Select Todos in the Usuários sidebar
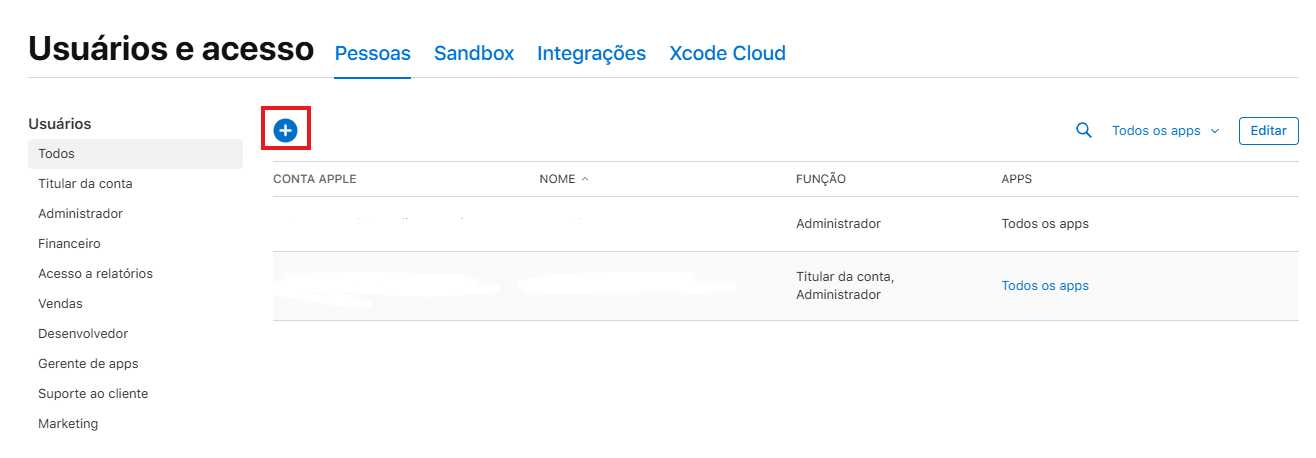Viewport: 1316px width, 458px height. point(57,154)
